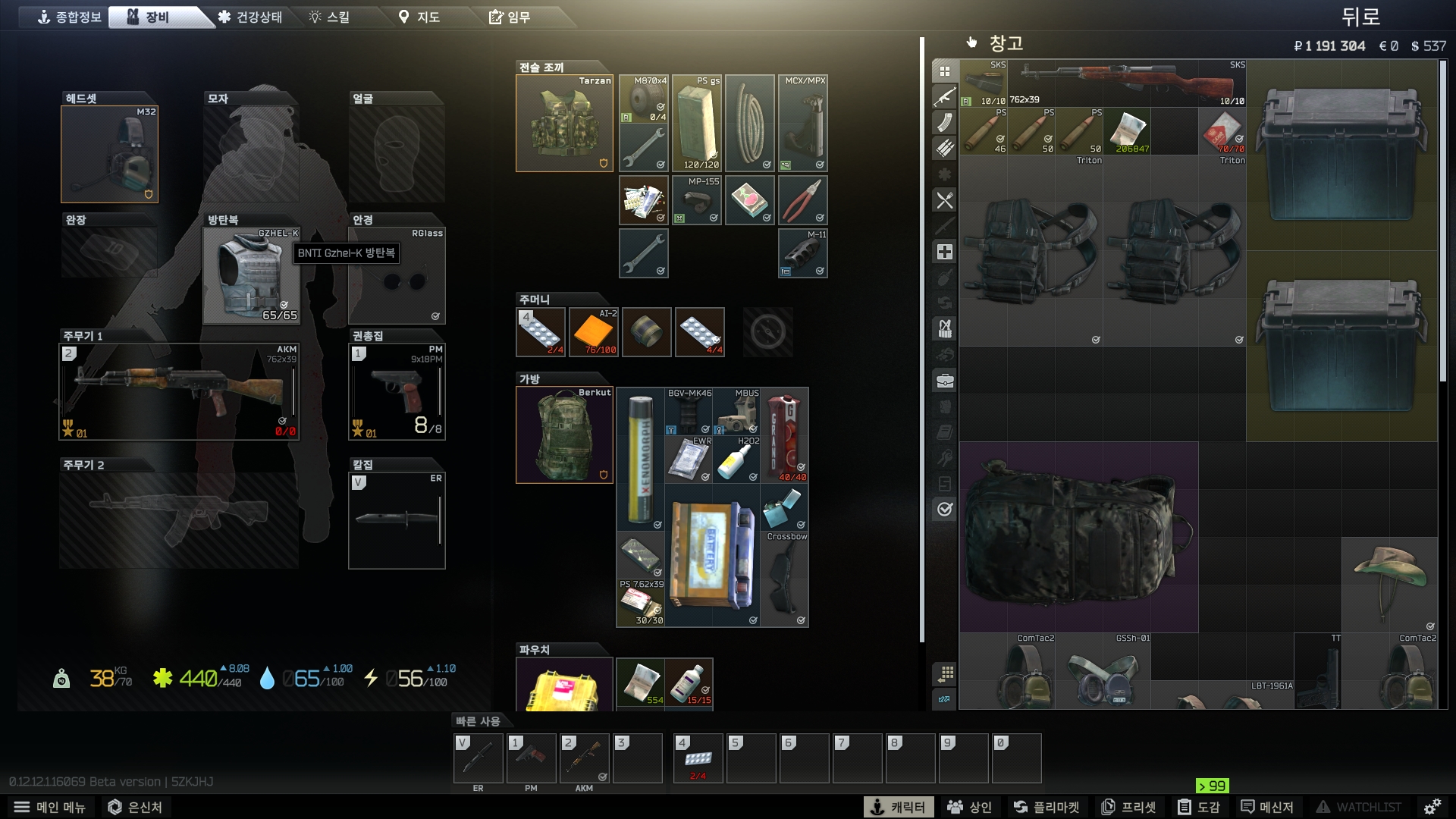Viewport: 1456px width, 819px height.
Task: Toggle the stash auto-arrange arrows icon
Action: pos(945,699)
